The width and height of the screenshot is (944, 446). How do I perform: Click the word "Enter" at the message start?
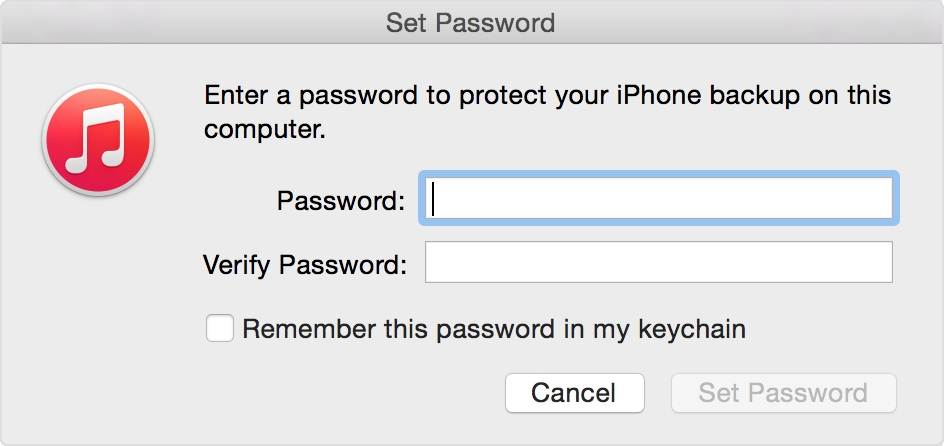(x=236, y=97)
